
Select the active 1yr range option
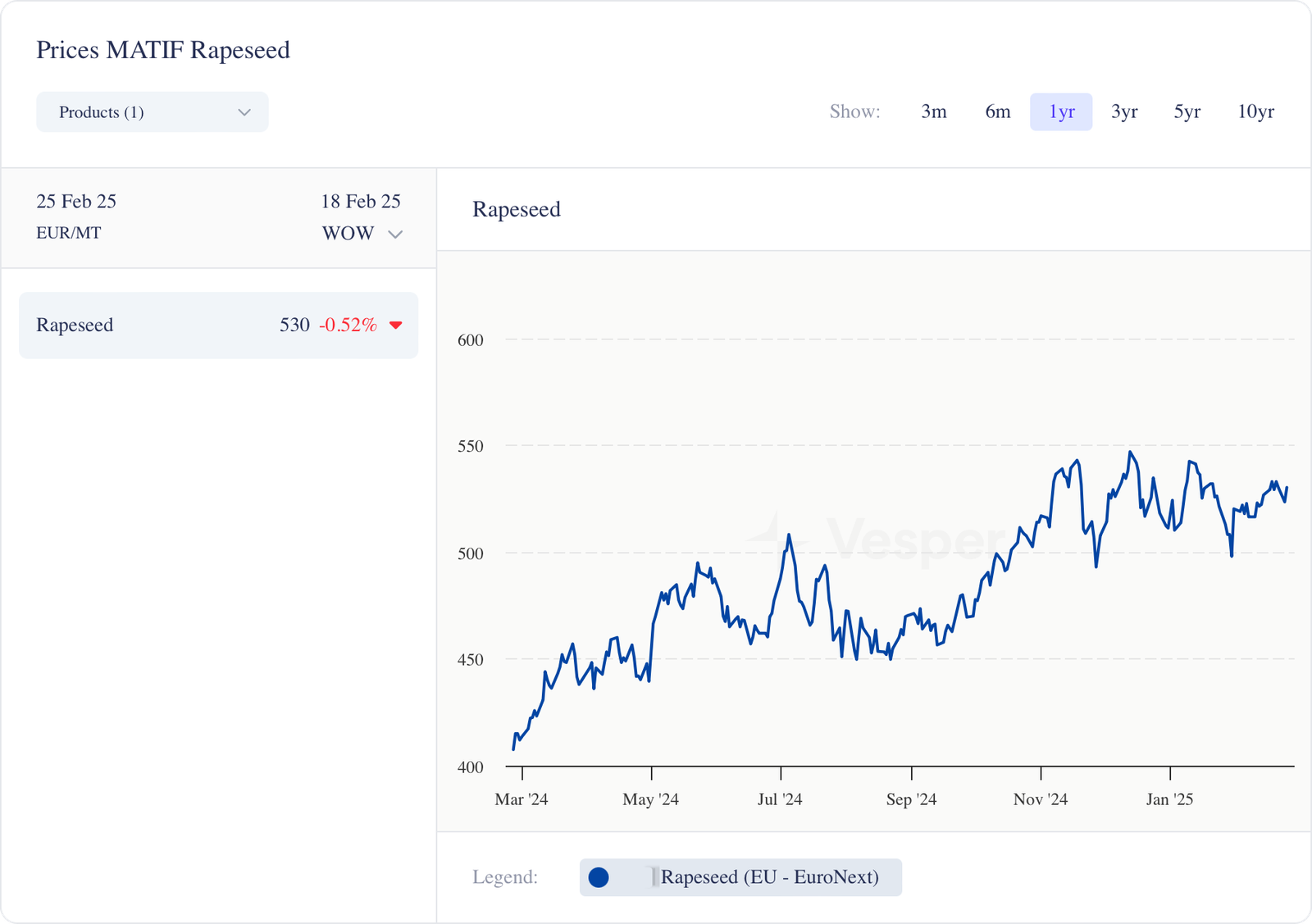pos(1061,112)
